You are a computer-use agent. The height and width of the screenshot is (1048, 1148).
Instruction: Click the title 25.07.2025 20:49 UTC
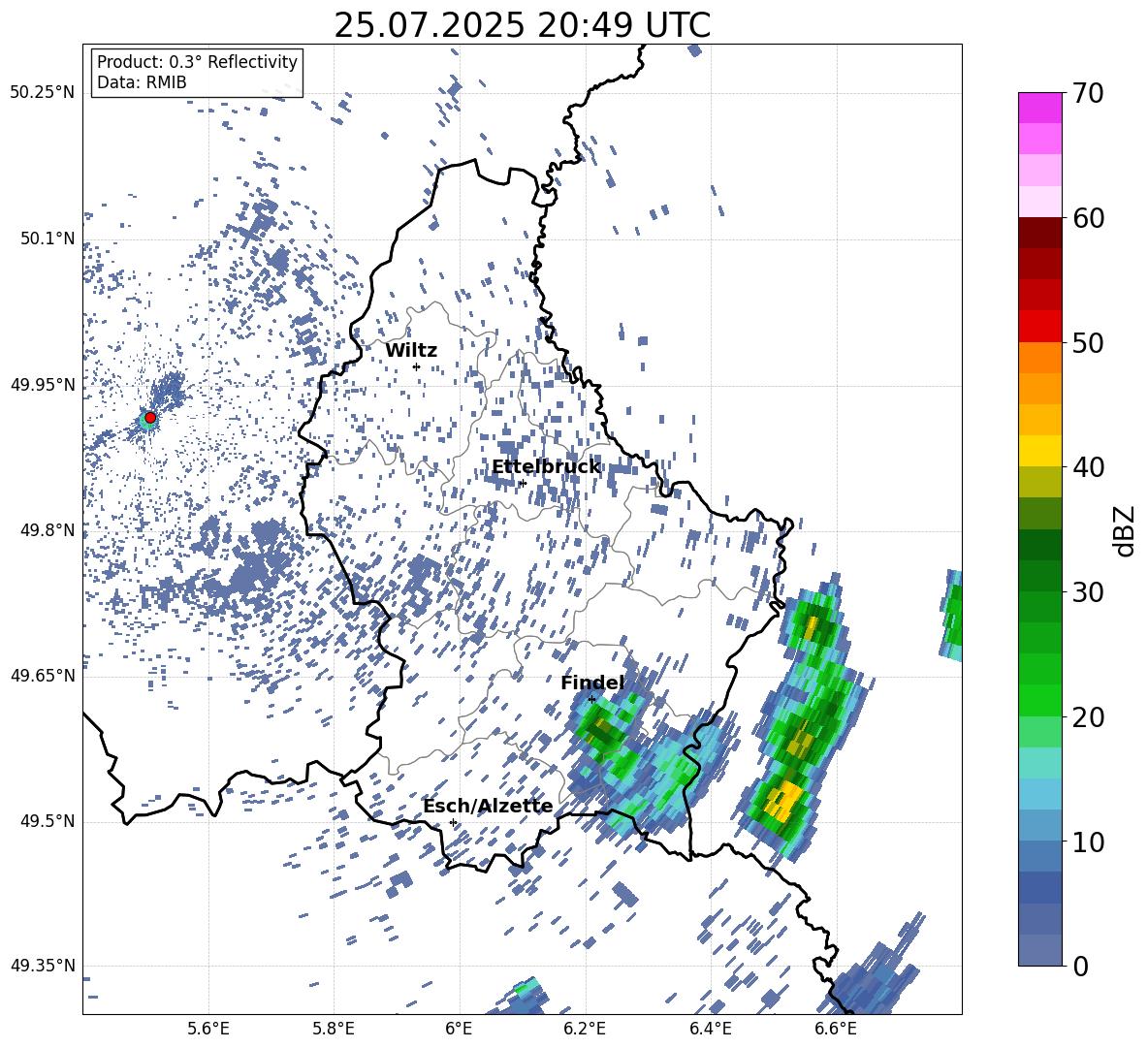[x=522, y=25]
